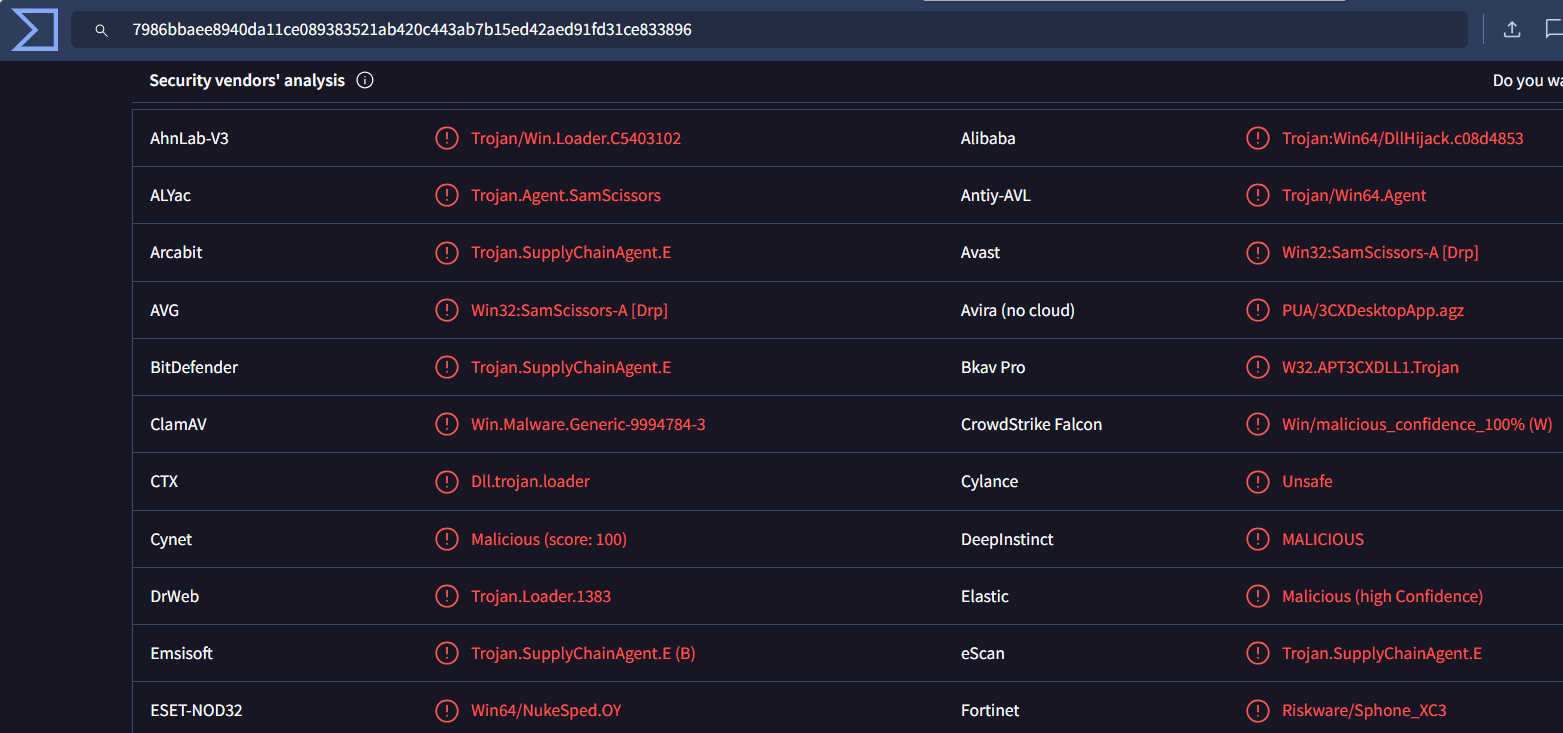1563x733 pixels.
Task: Open the file upload icon
Action: coord(1512,30)
